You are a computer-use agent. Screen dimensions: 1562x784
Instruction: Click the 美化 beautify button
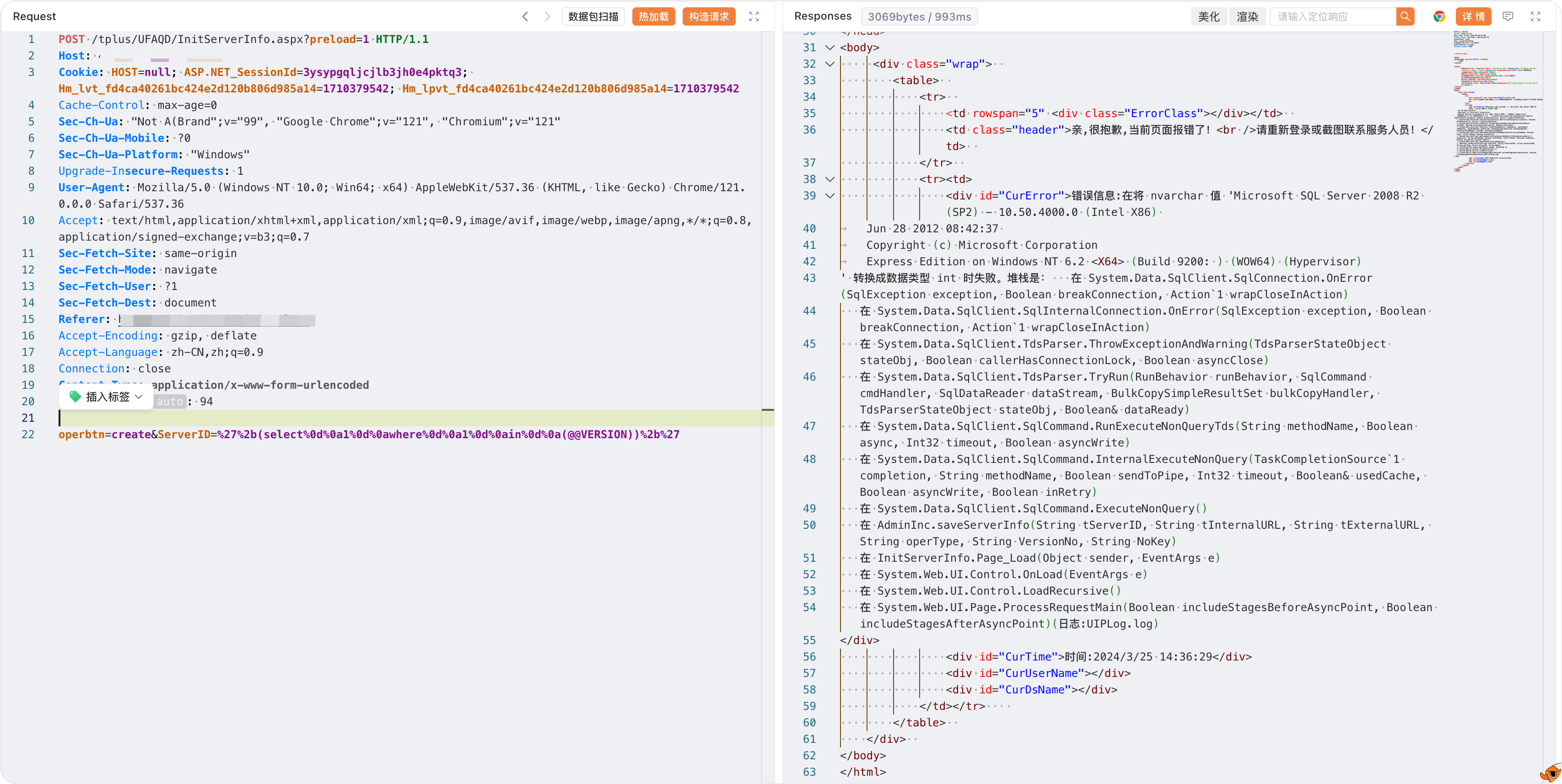click(x=1208, y=16)
